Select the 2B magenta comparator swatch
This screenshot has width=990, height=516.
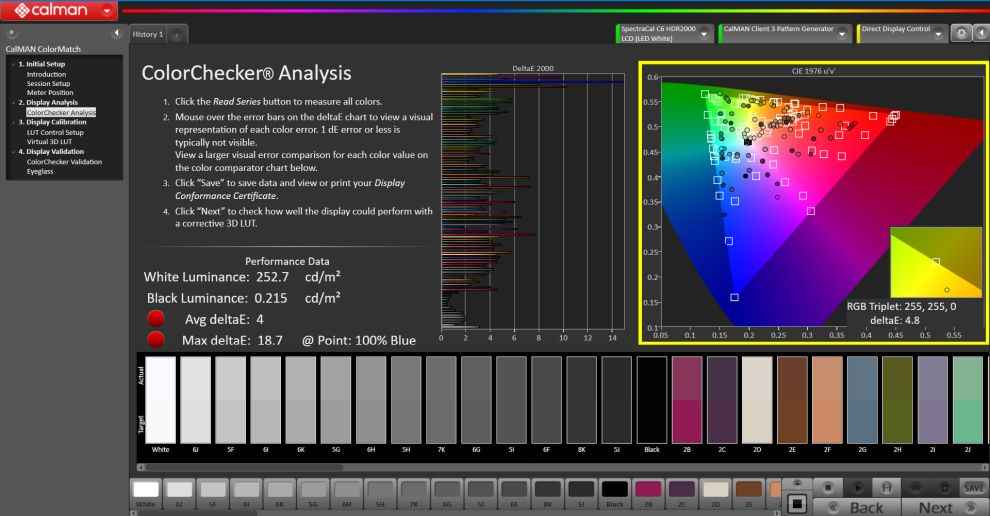tap(687, 400)
